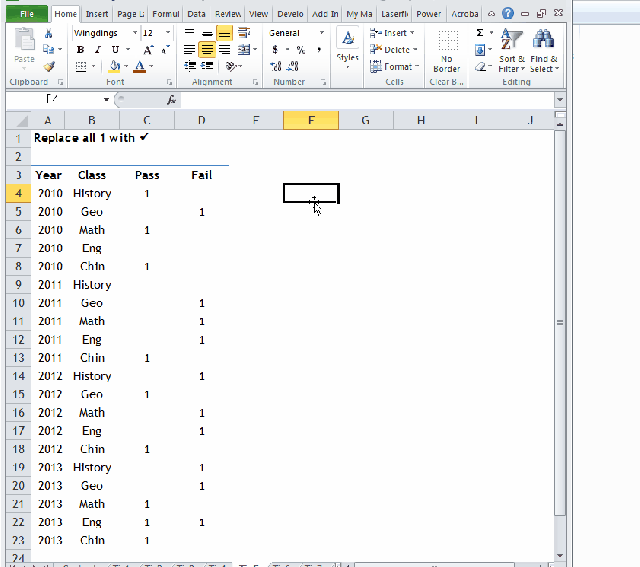Open the font size 12 dropdown
The height and width of the screenshot is (567, 640).
[168, 33]
